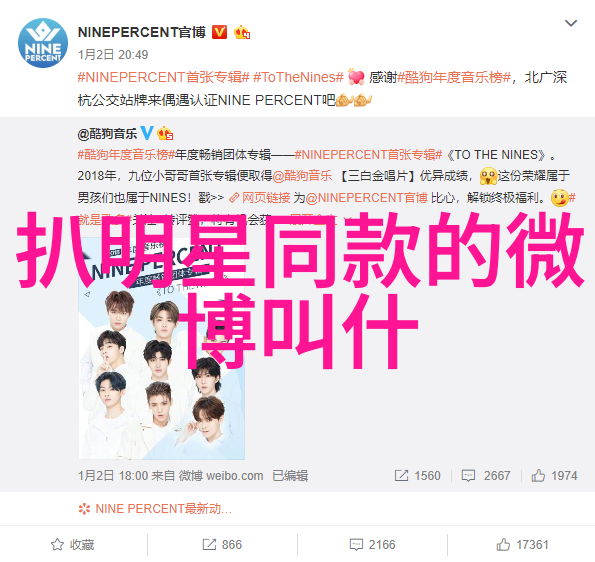Viewport: 595px width, 562px height.
Task: Click the orange V verified badge
Action: coord(219,32)
